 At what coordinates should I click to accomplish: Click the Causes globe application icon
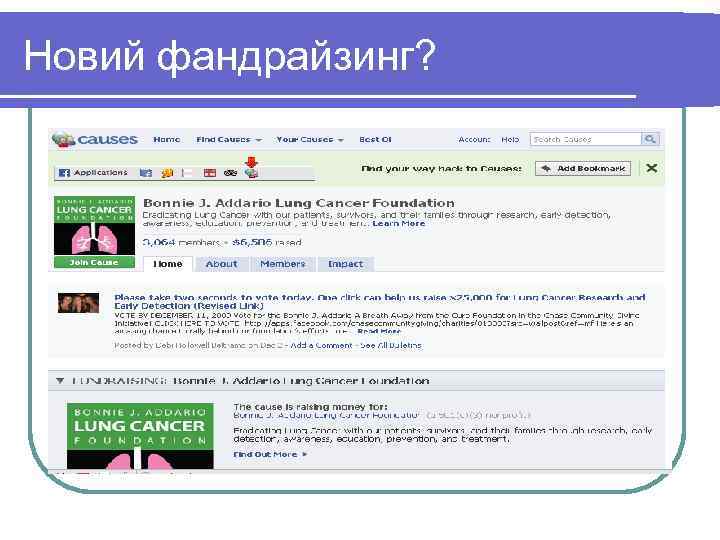coord(251,173)
